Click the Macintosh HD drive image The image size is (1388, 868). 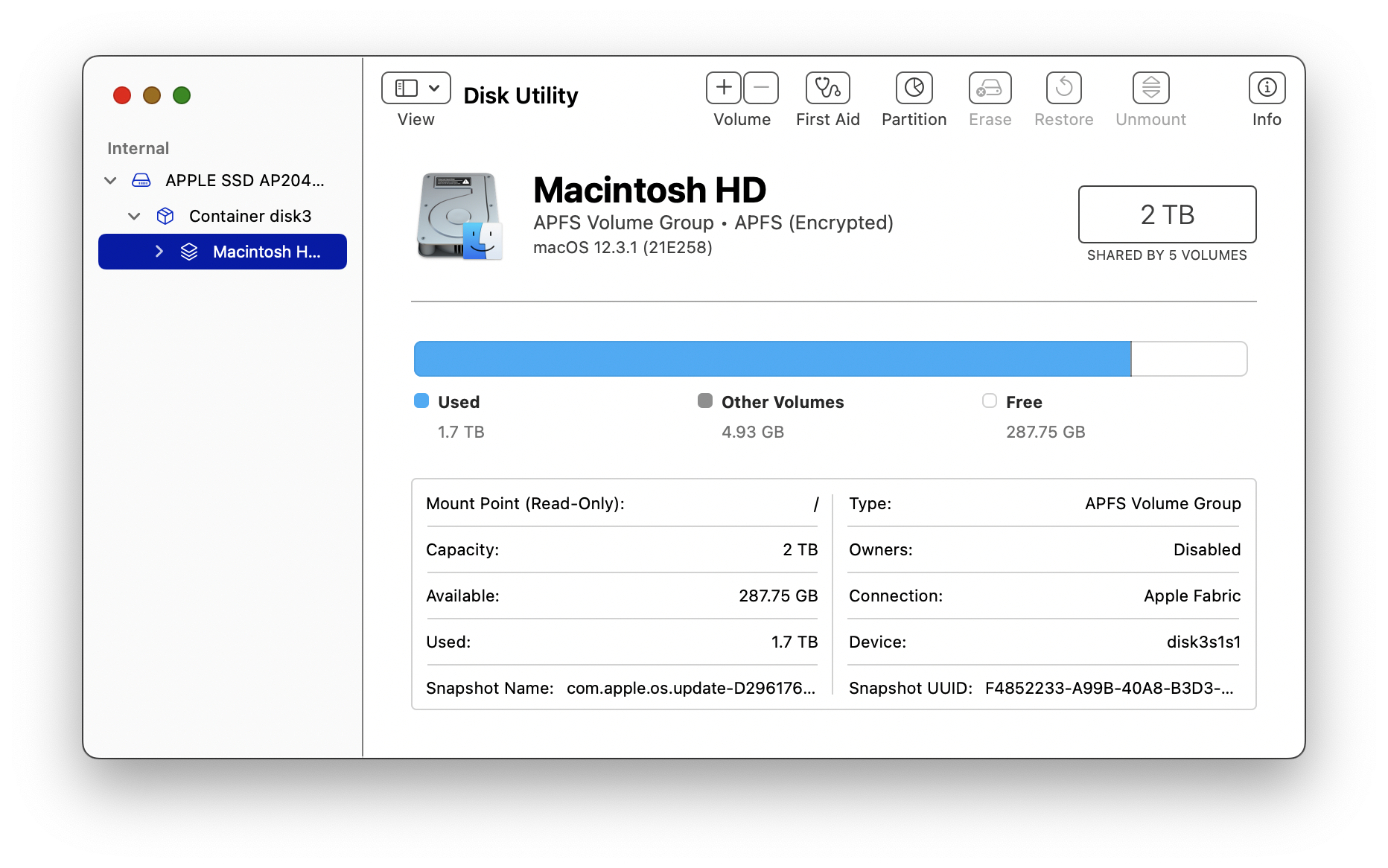(x=459, y=216)
